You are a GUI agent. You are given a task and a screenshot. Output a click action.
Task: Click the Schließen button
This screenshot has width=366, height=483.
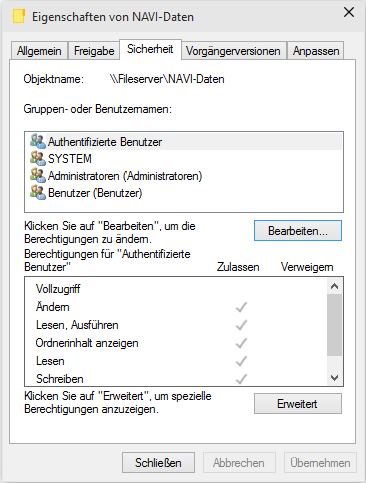point(158,463)
